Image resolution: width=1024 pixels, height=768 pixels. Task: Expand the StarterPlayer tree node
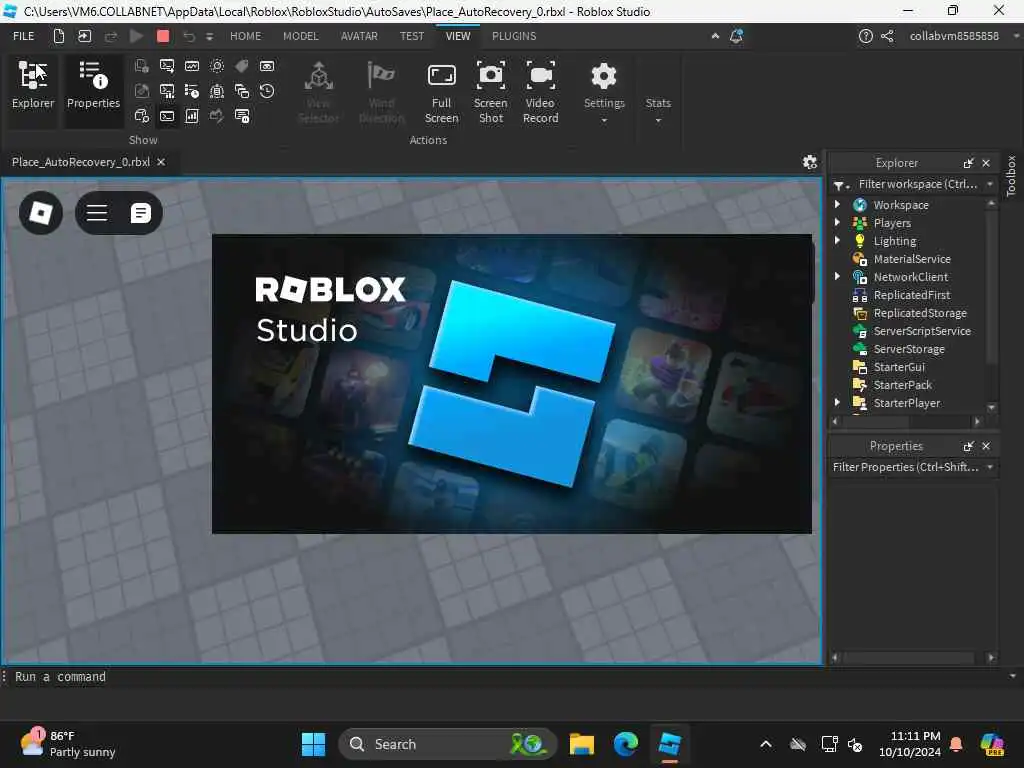pyautogui.click(x=838, y=403)
